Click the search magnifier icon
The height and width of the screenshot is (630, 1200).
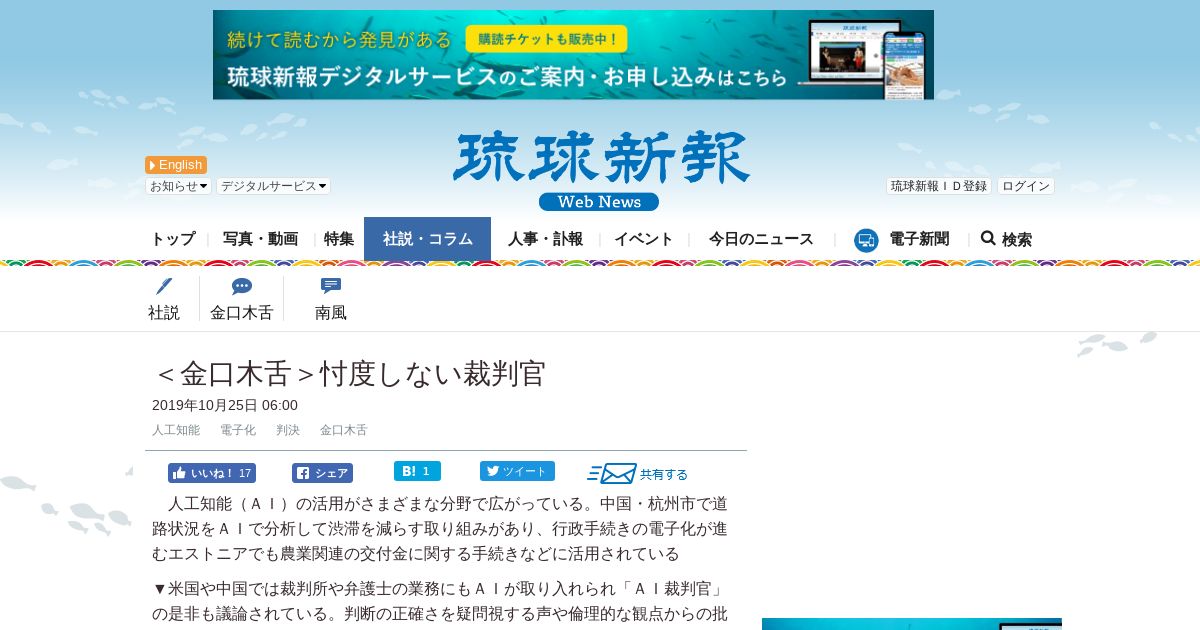988,238
